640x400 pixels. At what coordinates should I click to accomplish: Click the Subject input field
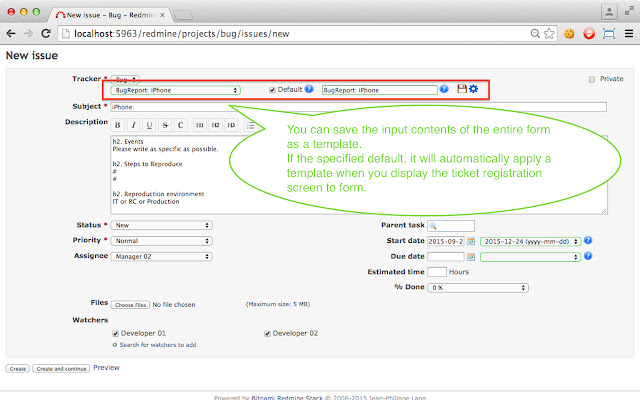[x=358, y=107]
